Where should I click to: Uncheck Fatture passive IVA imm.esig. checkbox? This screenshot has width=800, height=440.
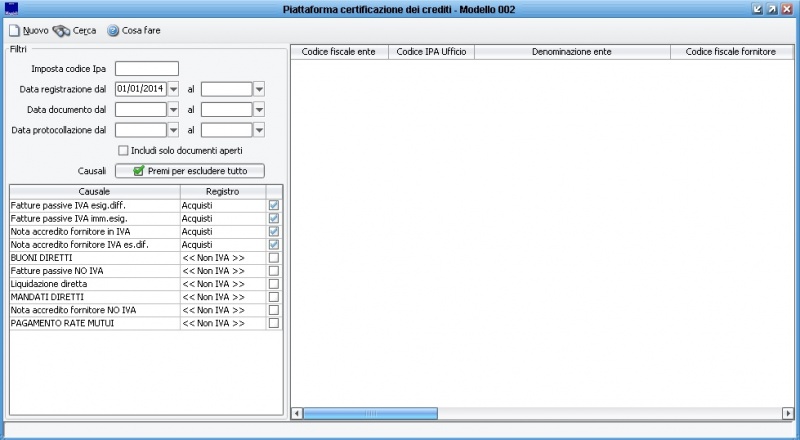coord(274,218)
